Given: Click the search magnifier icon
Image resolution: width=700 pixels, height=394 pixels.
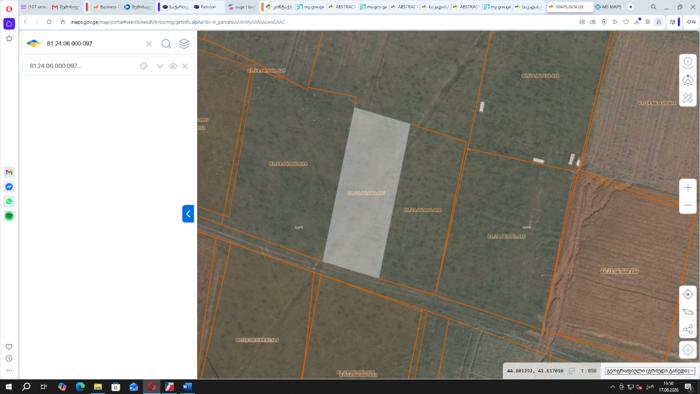Looking at the screenshot, I should [166, 44].
